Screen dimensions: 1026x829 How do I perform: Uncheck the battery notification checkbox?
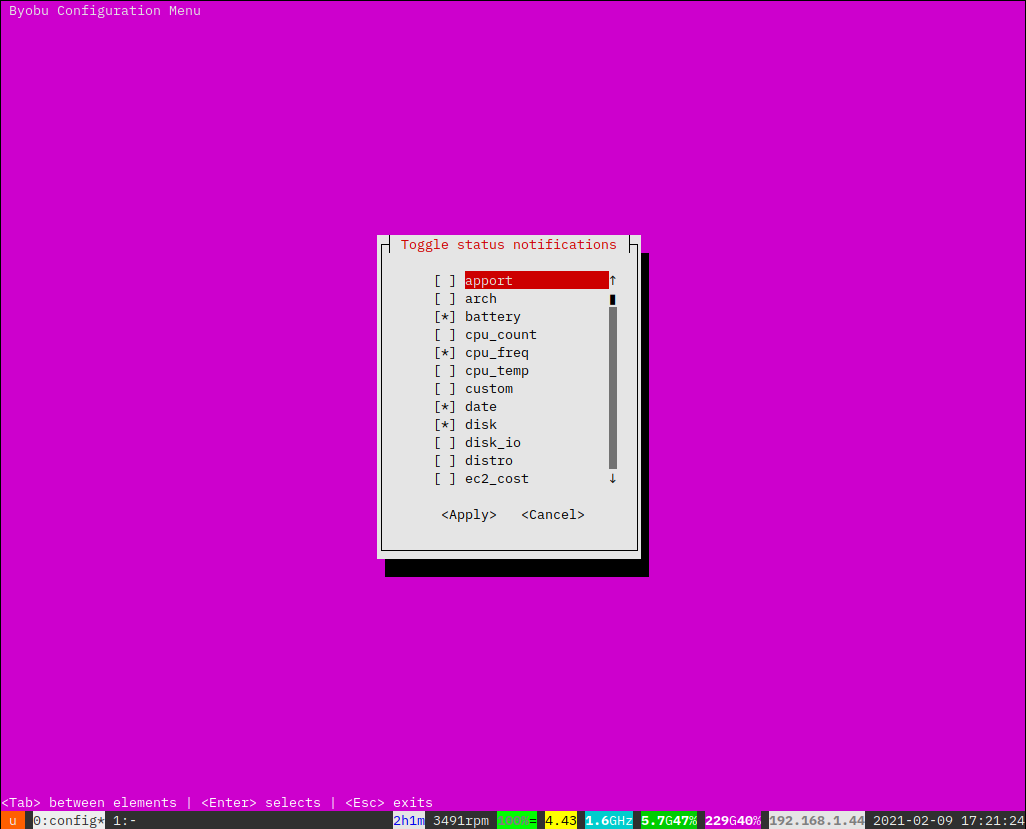tap(445, 317)
